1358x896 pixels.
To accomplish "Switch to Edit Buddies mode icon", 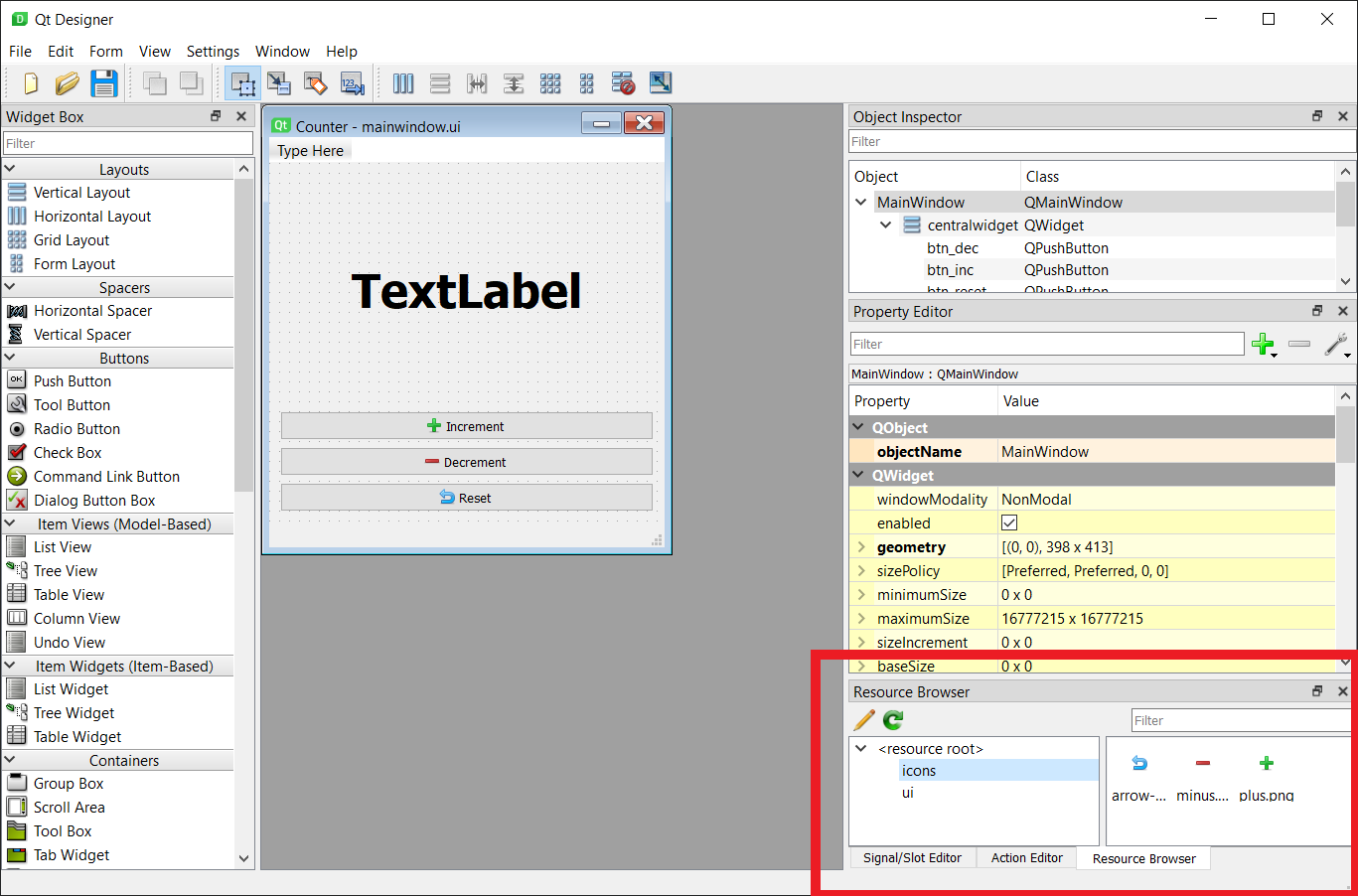I will click(x=316, y=83).
